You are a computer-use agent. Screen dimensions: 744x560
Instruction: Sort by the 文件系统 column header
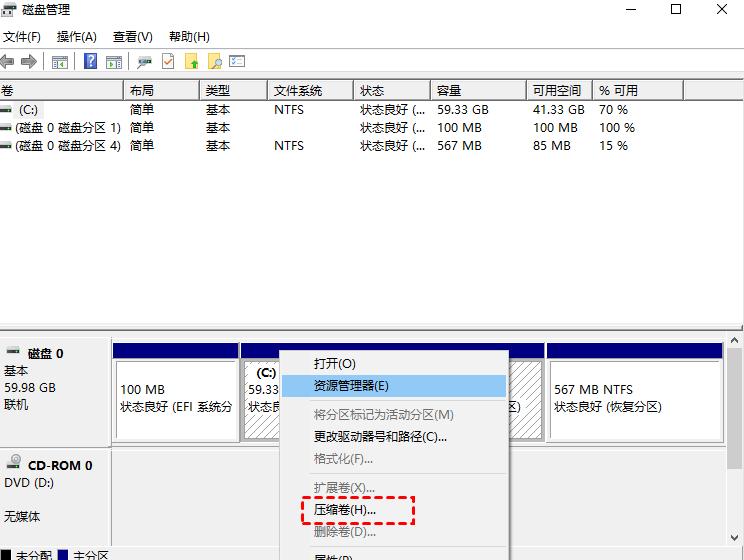(x=311, y=90)
